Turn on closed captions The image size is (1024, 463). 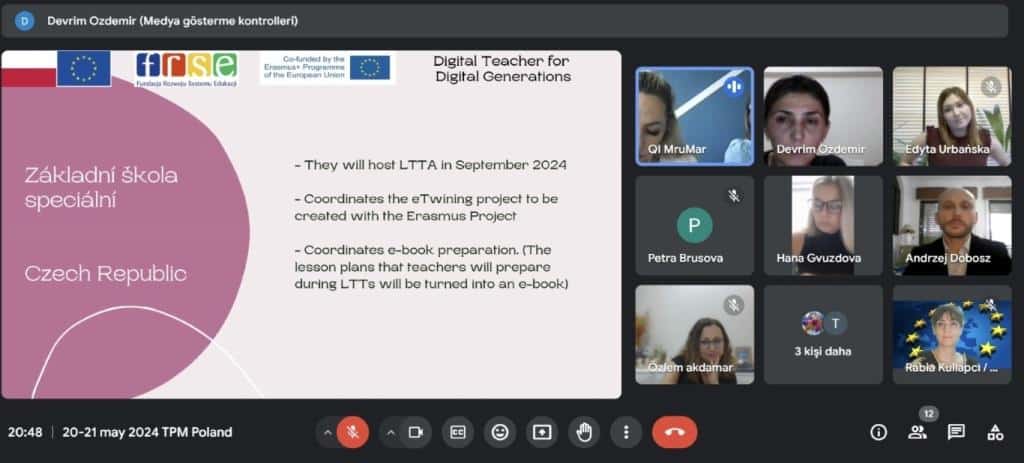pos(458,432)
